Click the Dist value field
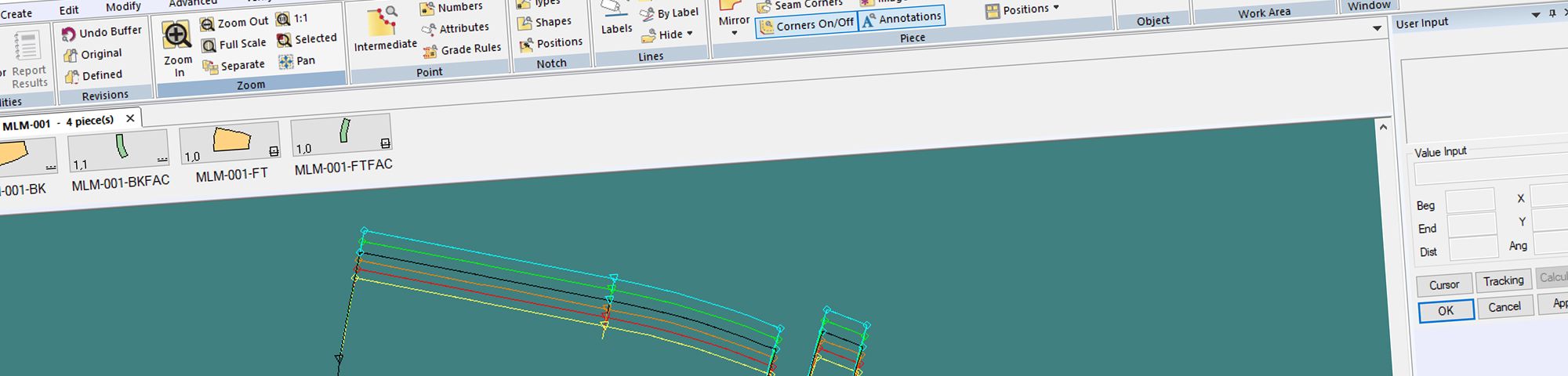The width and height of the screenshot is (1568, 376). (1473, 249)
